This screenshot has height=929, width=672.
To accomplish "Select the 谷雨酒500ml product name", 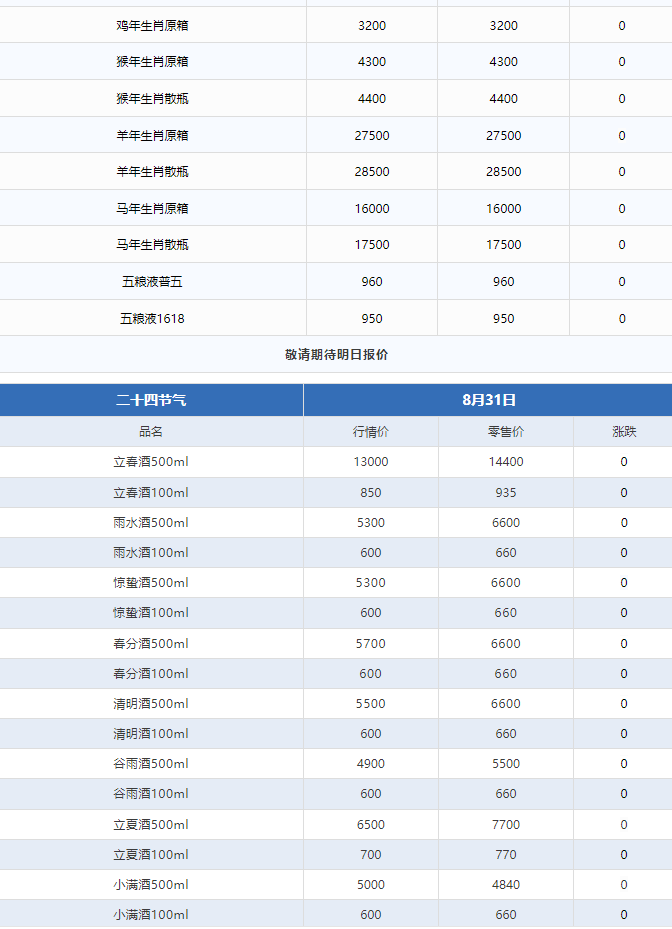I will pyautogui.click(x=151, y=764).
